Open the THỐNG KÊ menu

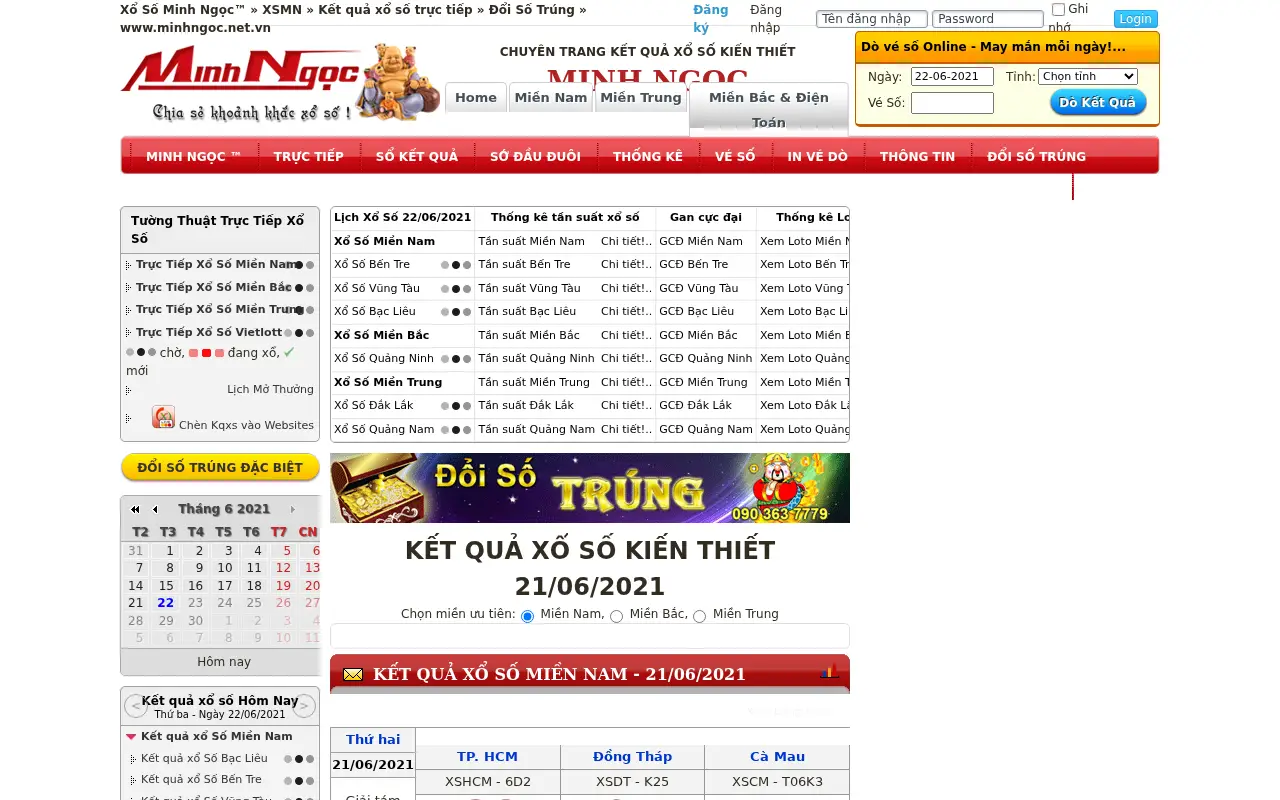(x=648, y=156)
